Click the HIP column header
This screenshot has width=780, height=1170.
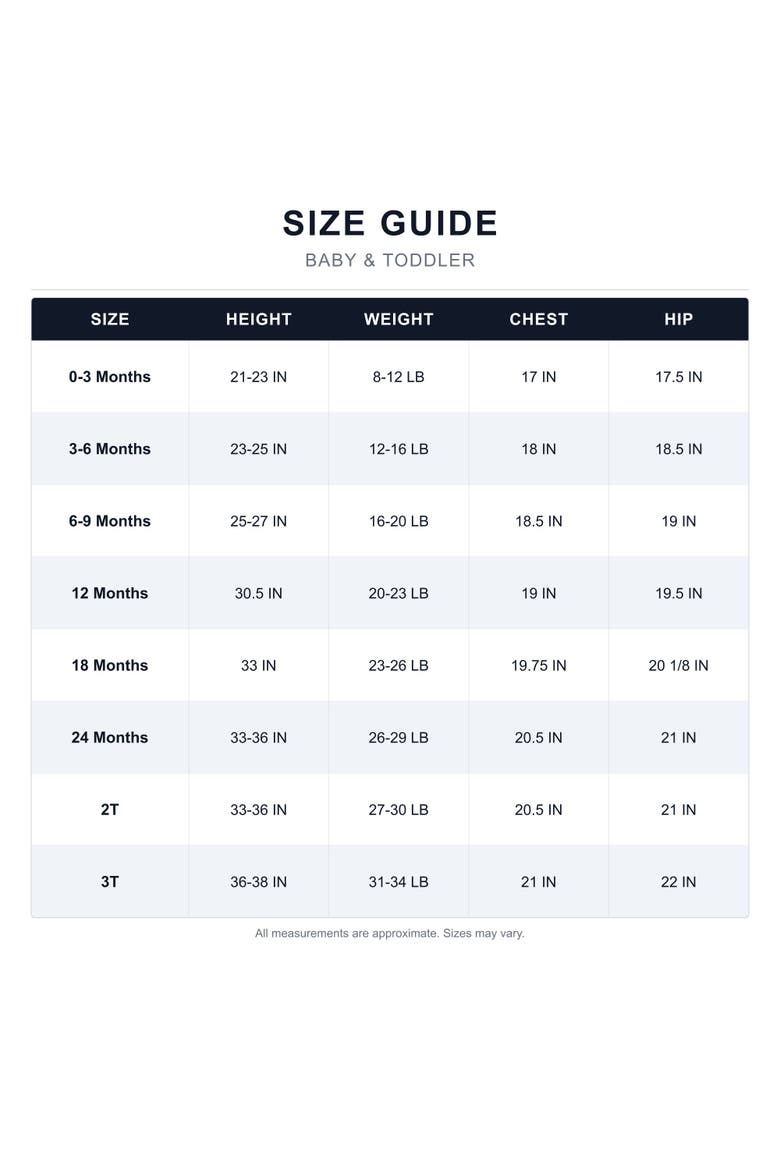pyautogui.click(x=678, y=319)
